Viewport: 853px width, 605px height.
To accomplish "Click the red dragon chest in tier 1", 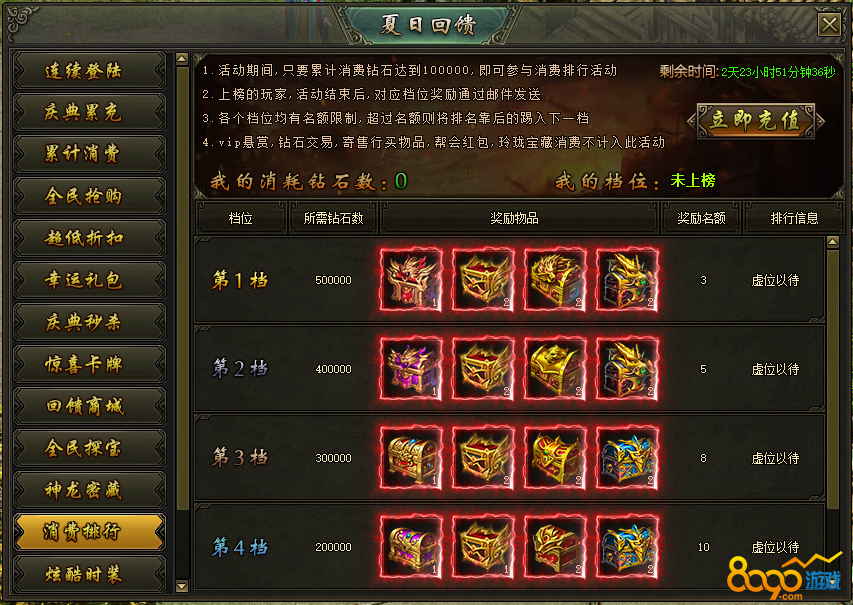I will click(x=411, y=280).
